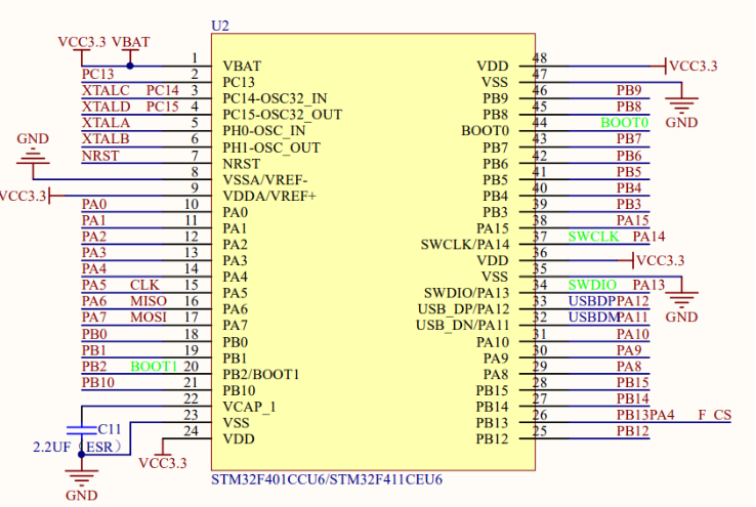Select the USB_DP/PA12 pin name

tap(463, 309)
